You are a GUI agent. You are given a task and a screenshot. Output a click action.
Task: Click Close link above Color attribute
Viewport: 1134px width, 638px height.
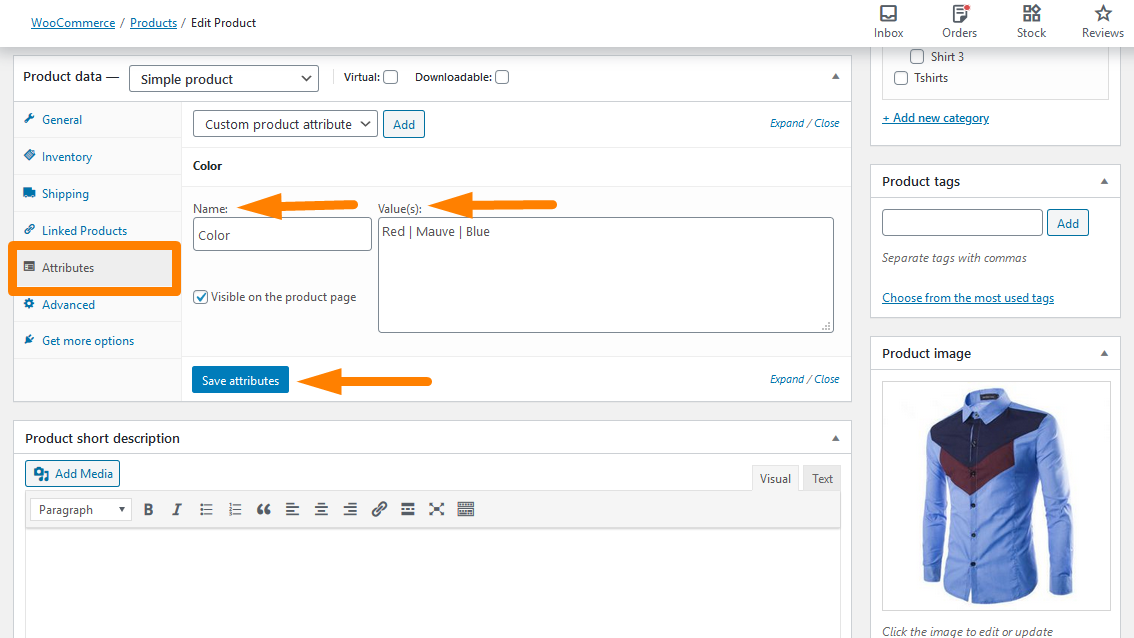point(827,123)
